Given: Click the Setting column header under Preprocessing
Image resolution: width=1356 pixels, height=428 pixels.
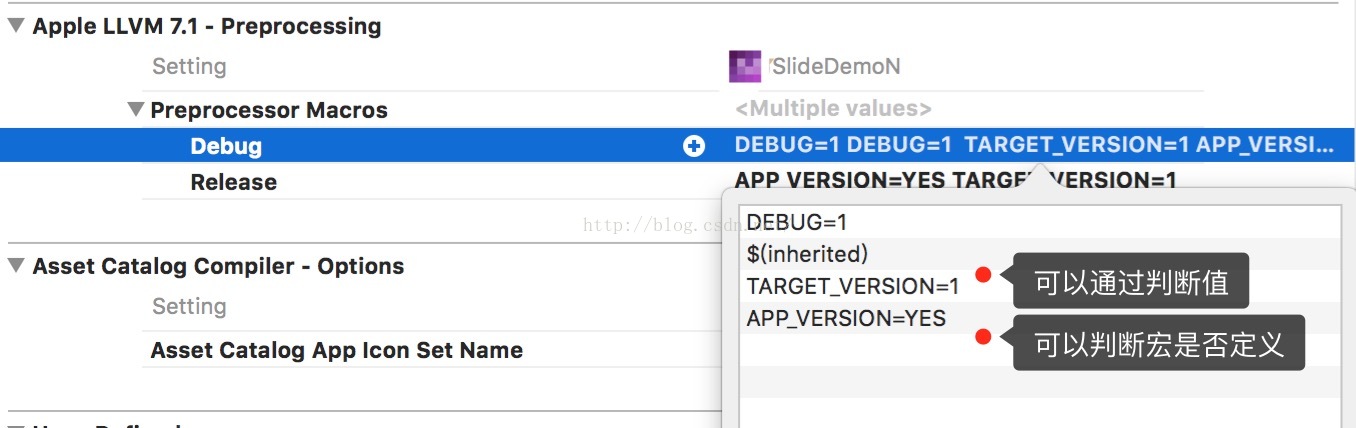Looking at the screenshot, I should click(x=189, y=66).
